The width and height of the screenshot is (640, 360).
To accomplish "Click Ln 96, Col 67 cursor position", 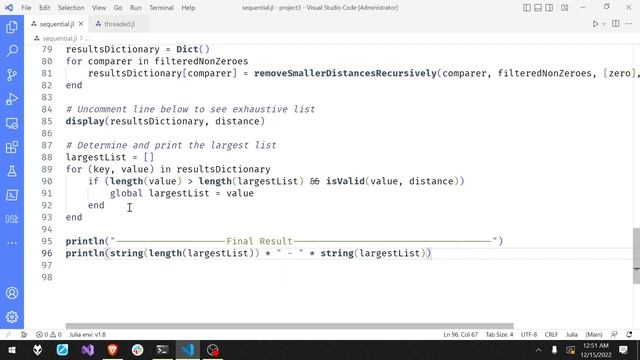I will [x=460, y=335].
